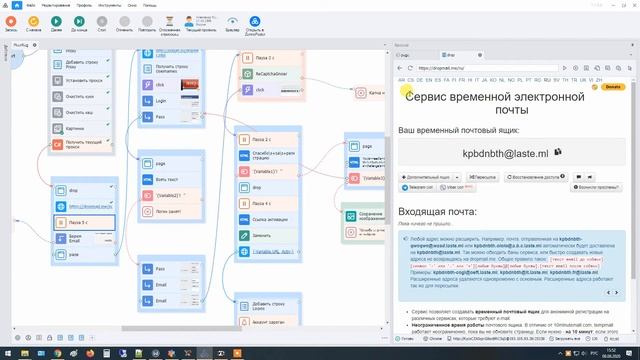Run to end with До конца button

coord(79,24)
